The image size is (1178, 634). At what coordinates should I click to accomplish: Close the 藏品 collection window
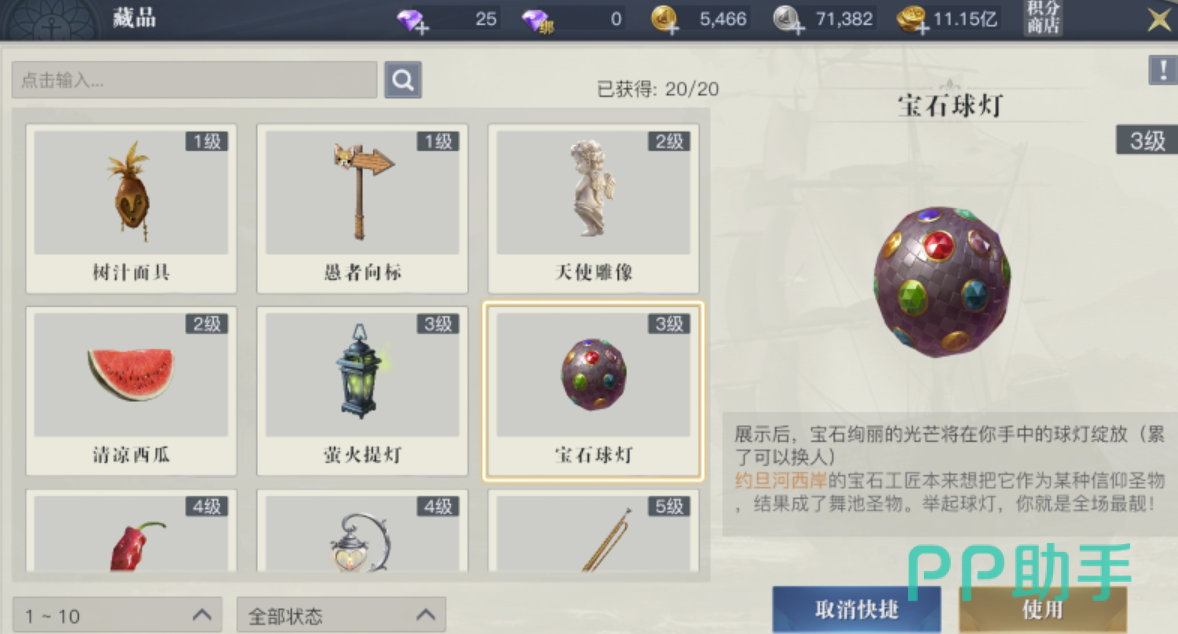click(1160, 20)
